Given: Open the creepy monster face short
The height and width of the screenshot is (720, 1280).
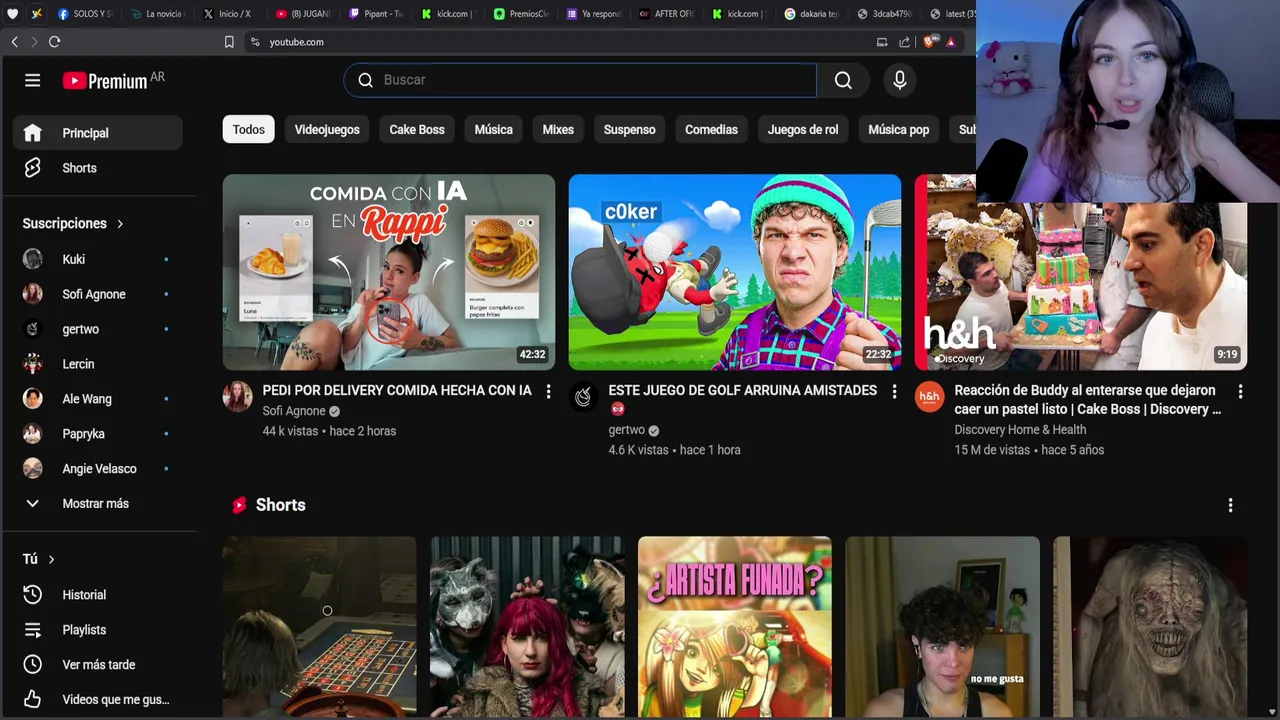Looking at the screenshot, I should 1150,627.
